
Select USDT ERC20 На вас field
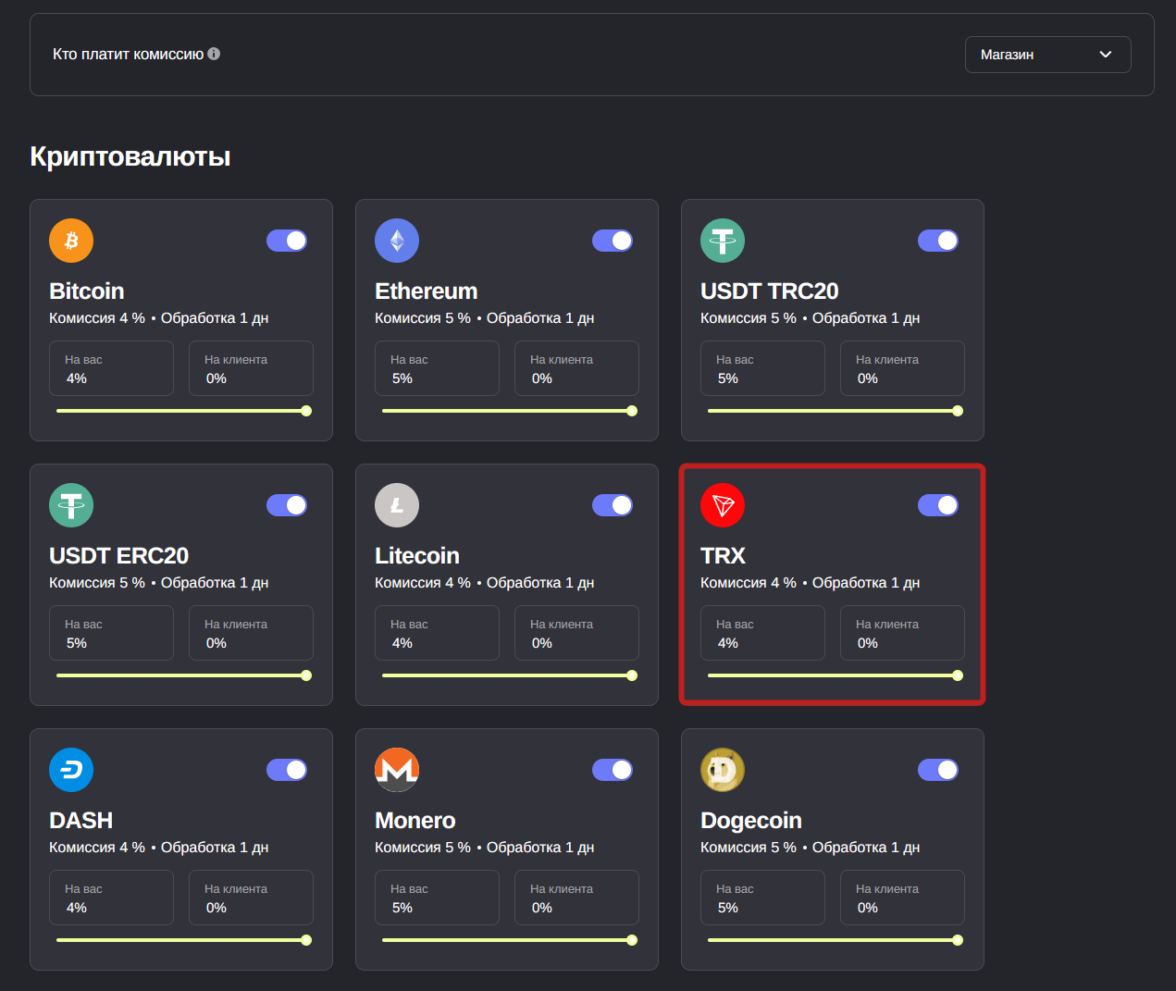pyautogui.click(x=111, y=633)
